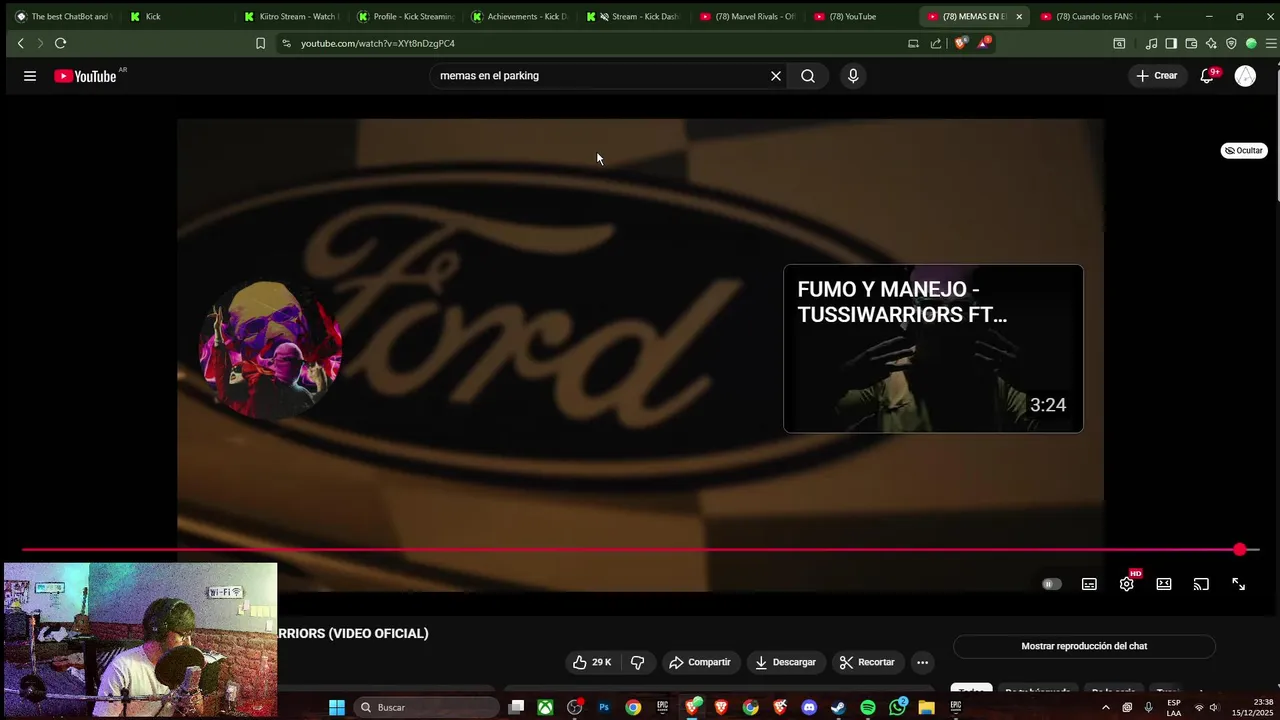Image resolution: width=1280 pixels, height=720 pixels.
Task: Open the browser main hamburger menu
Action: (x=1271, y=43)
